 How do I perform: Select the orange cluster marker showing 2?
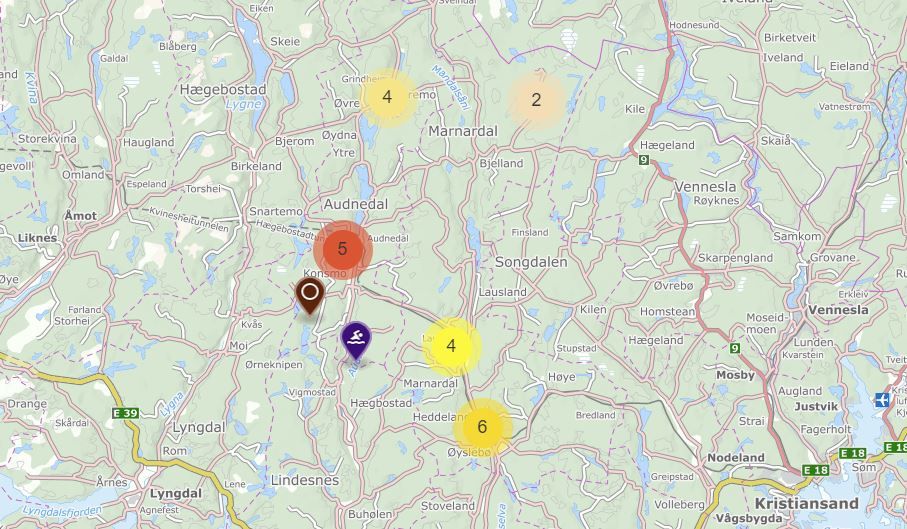[536, 99]
